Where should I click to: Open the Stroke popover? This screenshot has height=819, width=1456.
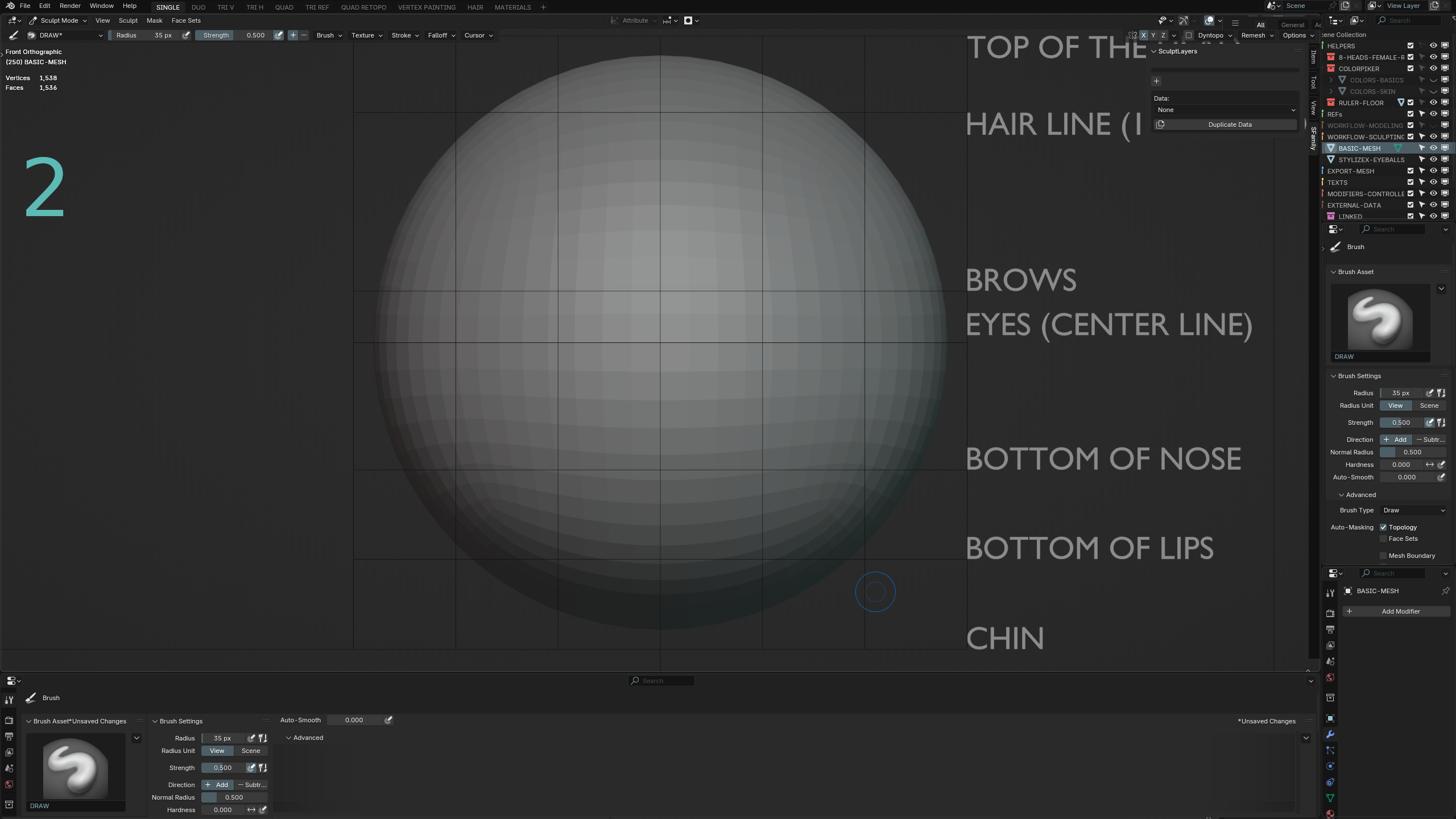click(405, 35)
